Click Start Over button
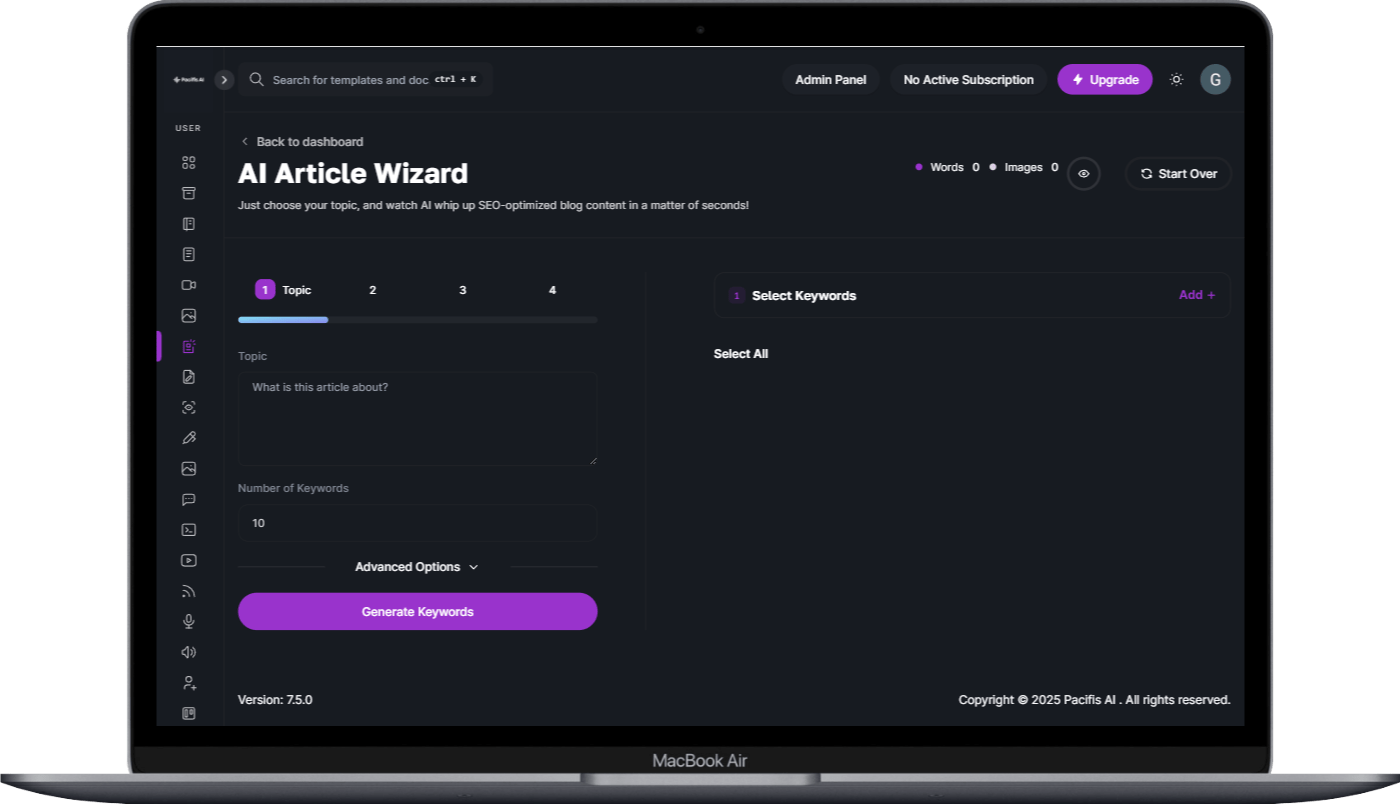Viewport: 1400px width, 804px height. (x=1178, y=174)
